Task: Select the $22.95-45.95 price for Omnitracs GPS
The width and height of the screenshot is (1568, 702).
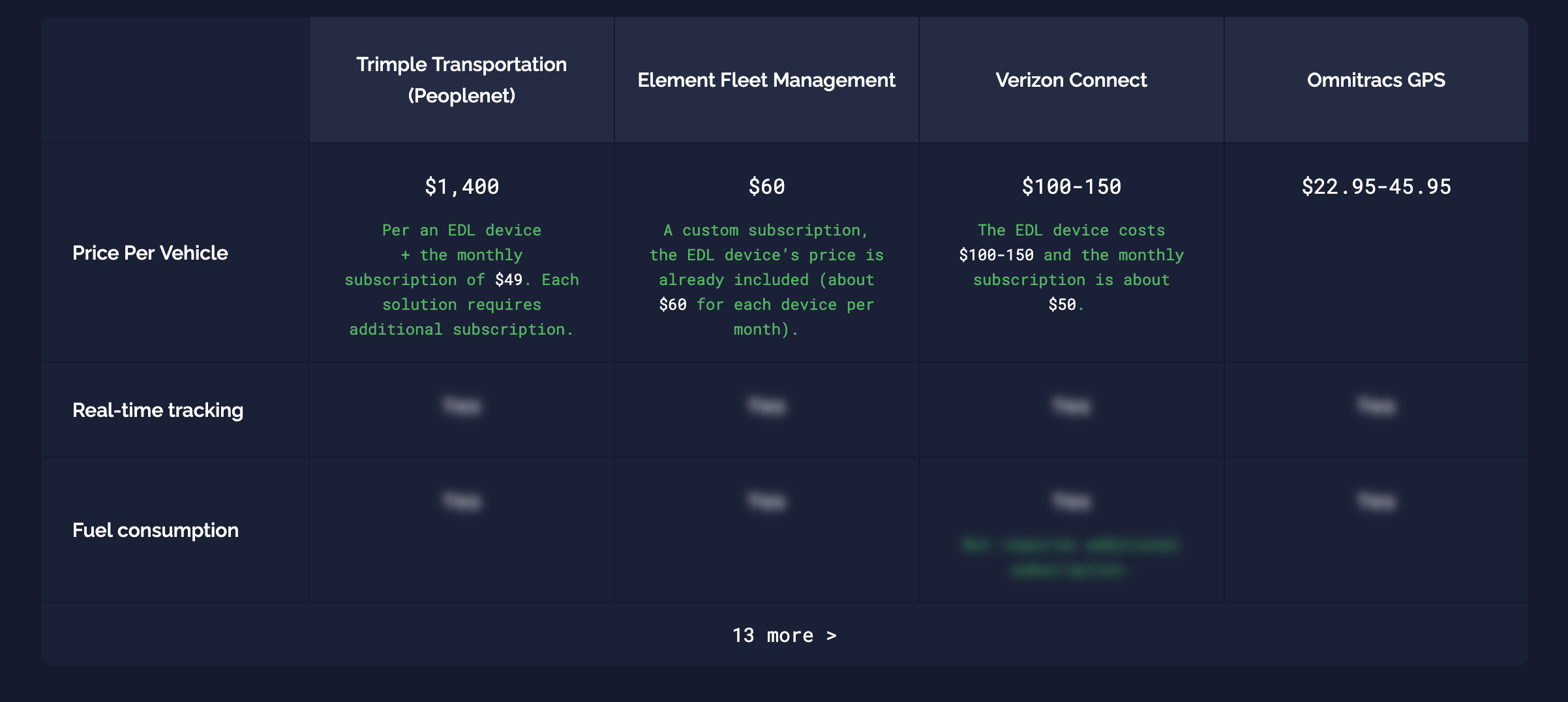Action: (x=1376, y=187)
